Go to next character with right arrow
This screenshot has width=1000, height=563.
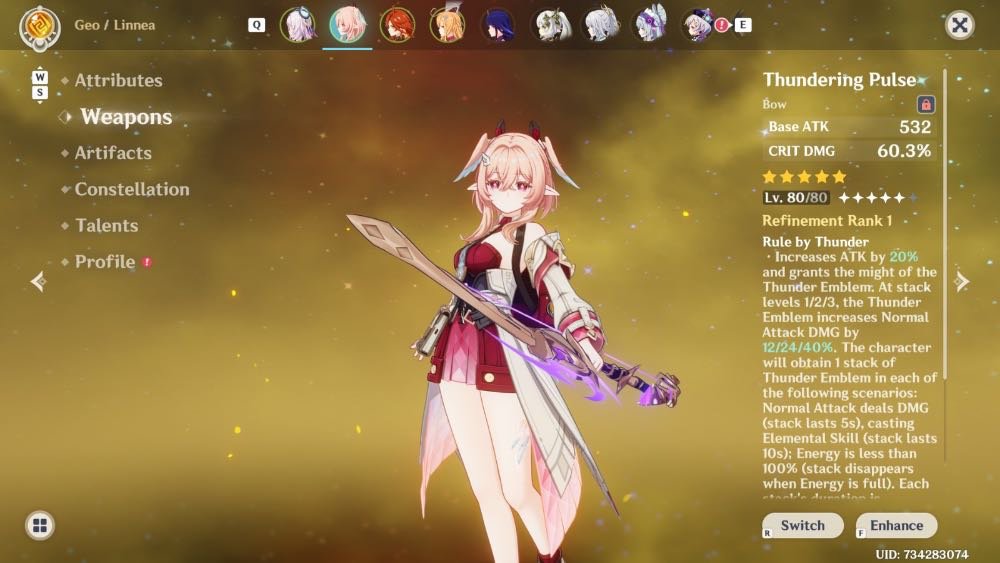click(x=962, y=281)
